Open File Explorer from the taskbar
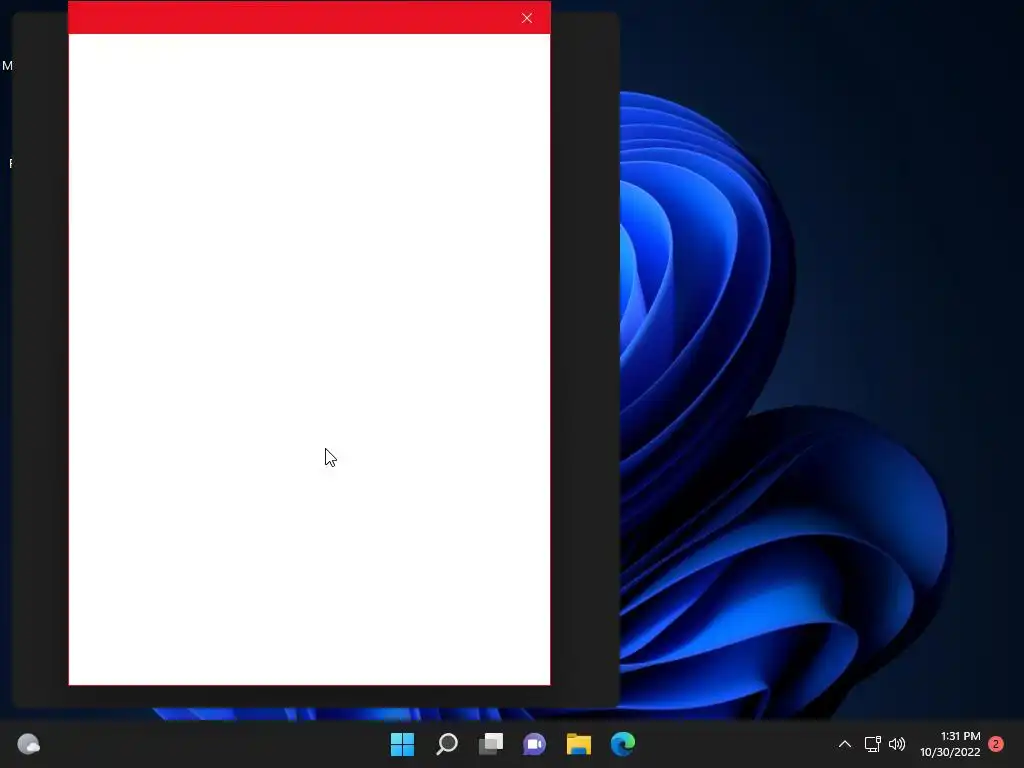 click(x=579, y=744)
